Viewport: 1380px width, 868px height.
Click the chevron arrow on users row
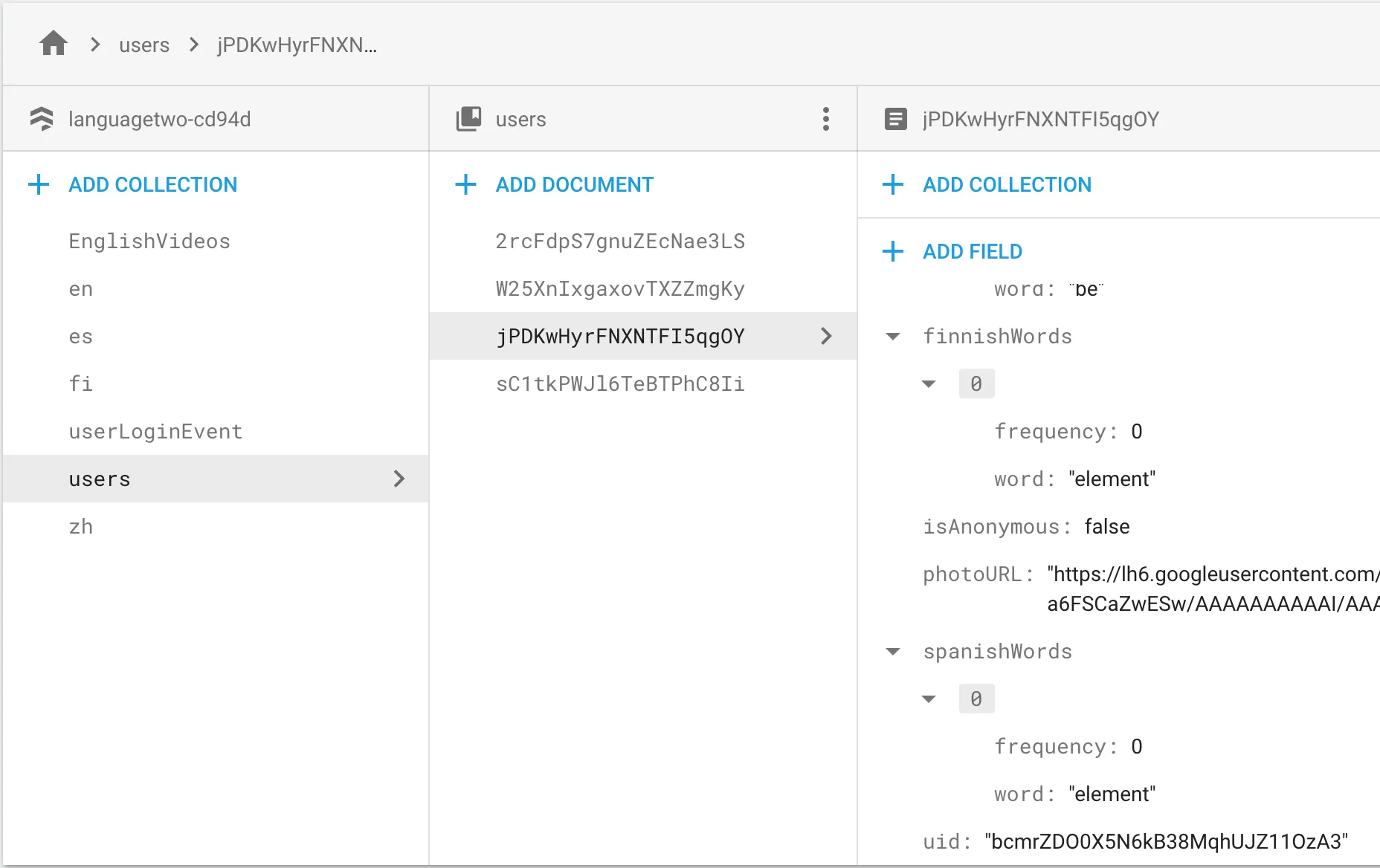point(399,479)
